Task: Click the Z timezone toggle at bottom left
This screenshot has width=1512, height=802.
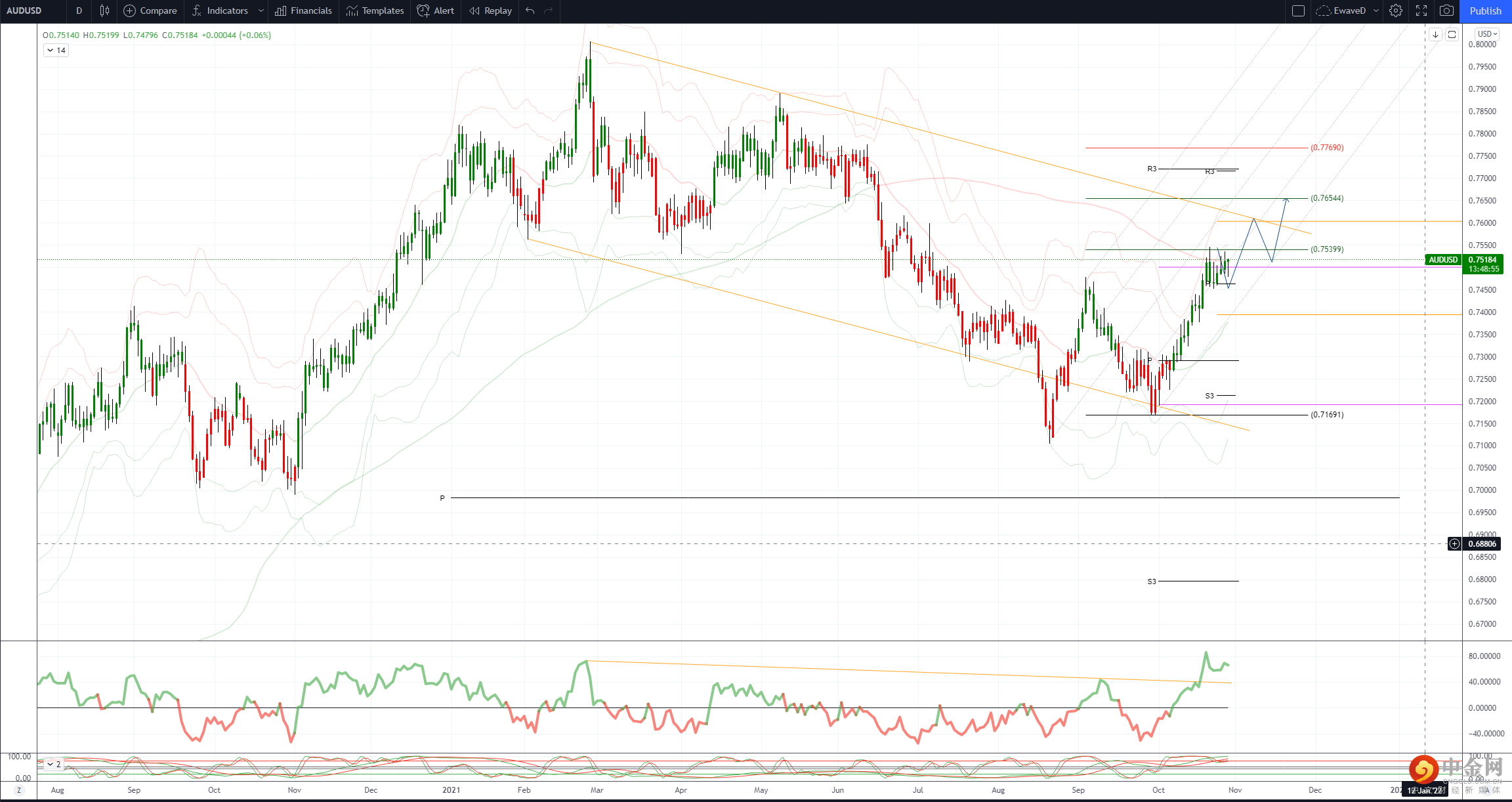Action: [18, 790]
